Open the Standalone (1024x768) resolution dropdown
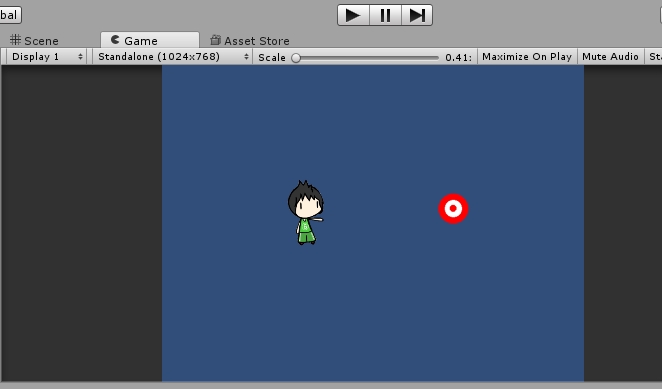This screenshot has width=662, height=389. pos(172,57)
